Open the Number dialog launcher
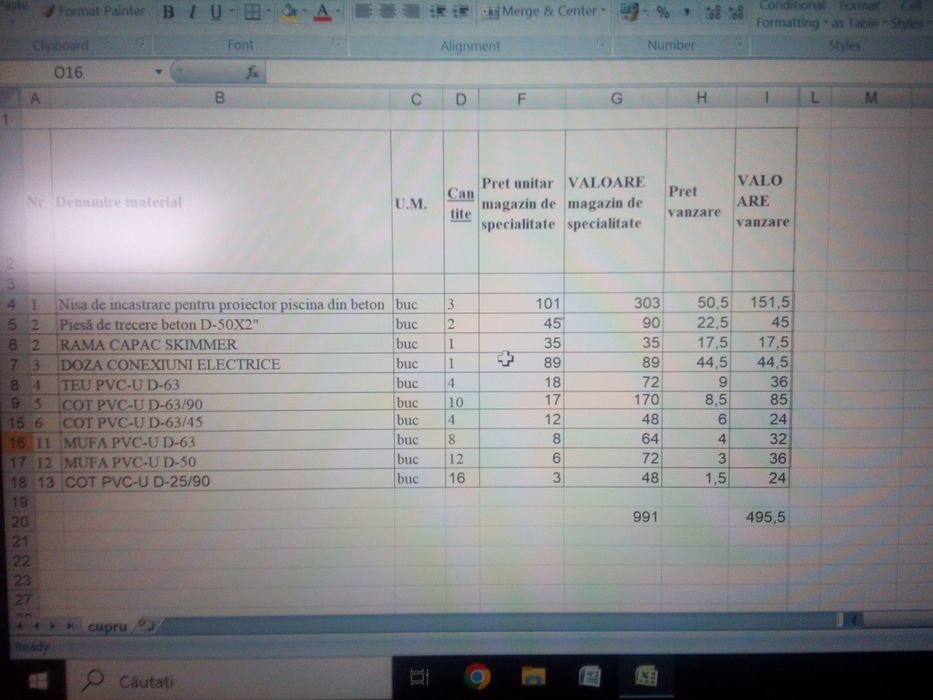Image resolution: width=933 pixels, height=700 pixels. coord(738,43)
